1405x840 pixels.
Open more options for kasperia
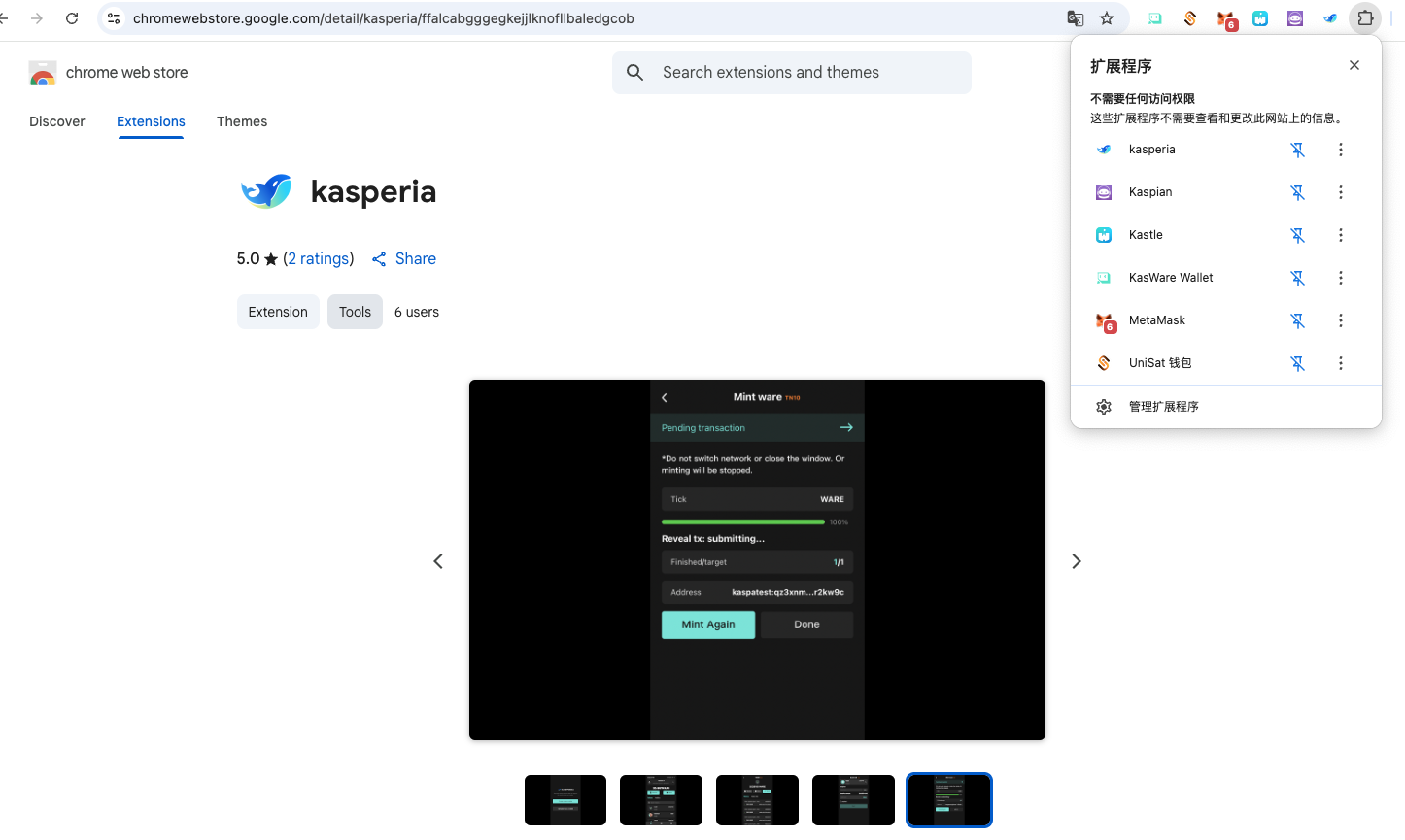(1341, 150)
